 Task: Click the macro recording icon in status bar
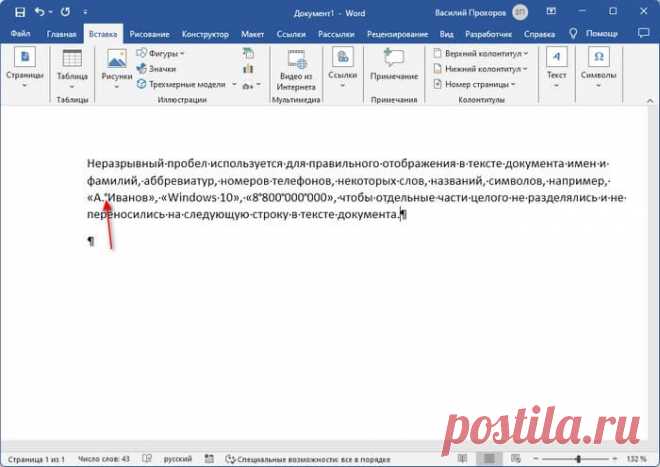[209, 459]
